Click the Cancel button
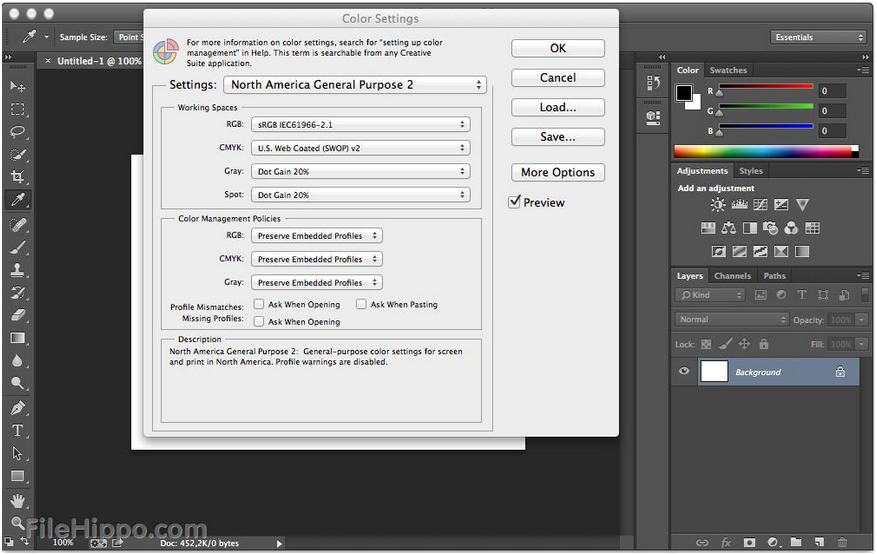Image resolution: width=877 pixels, height=554 pixels. tap(558, 78)
